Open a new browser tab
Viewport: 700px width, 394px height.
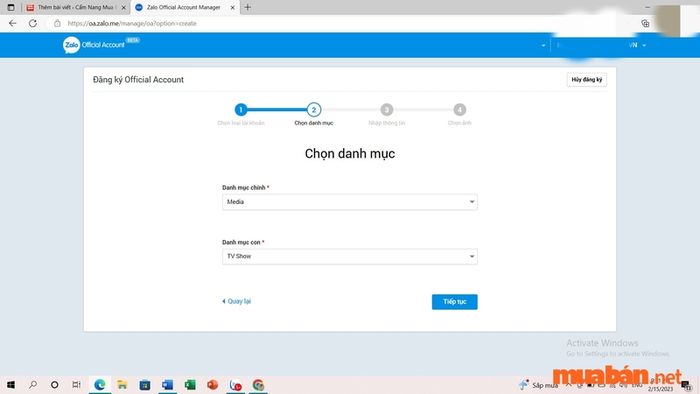click(248, 7)
